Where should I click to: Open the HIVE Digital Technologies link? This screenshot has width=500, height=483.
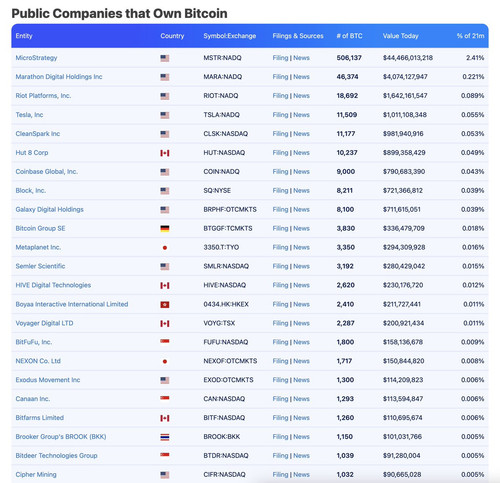(x=53, y=285)
